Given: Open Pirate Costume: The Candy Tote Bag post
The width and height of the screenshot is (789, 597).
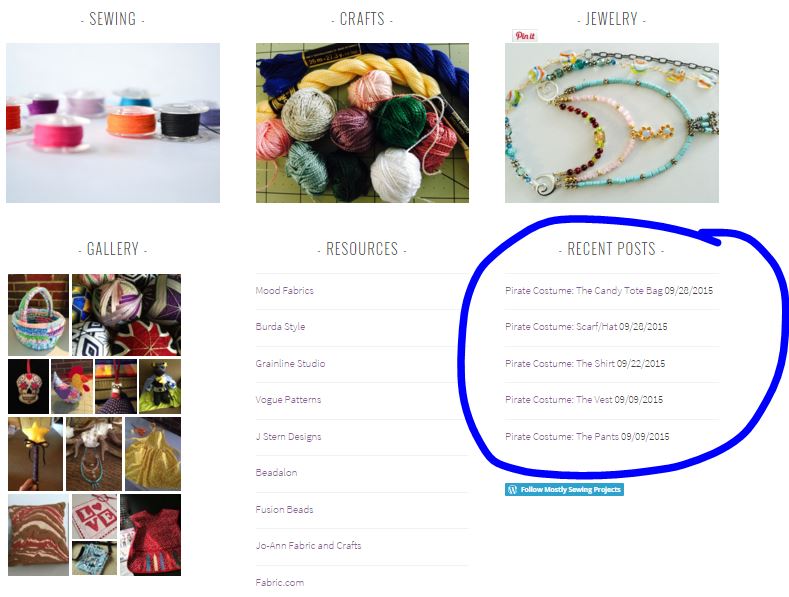Looking at the screenshot, I should click(x=584, y=290).
